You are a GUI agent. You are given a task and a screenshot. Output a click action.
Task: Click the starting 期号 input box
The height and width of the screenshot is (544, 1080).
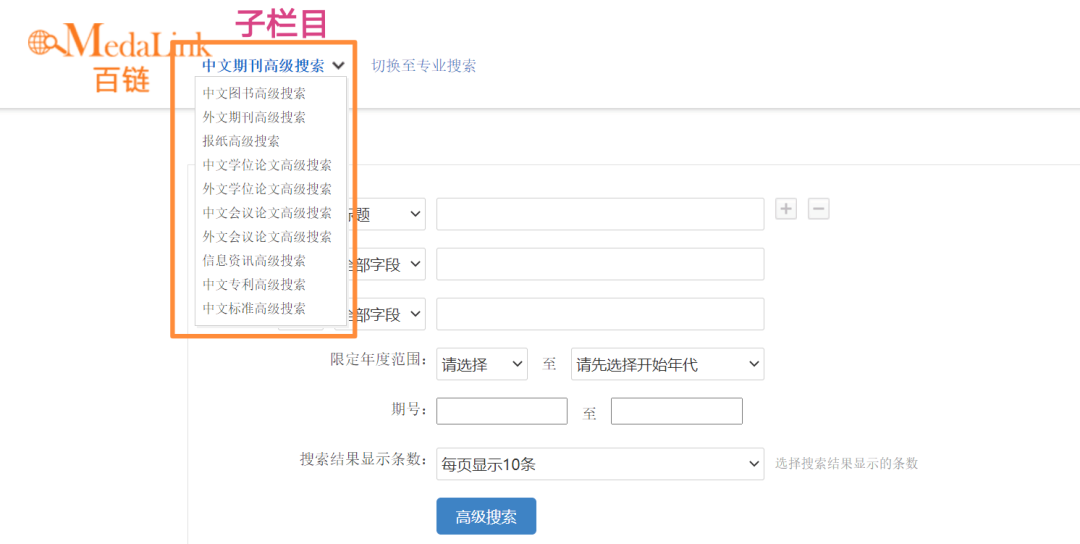[502, 411]
